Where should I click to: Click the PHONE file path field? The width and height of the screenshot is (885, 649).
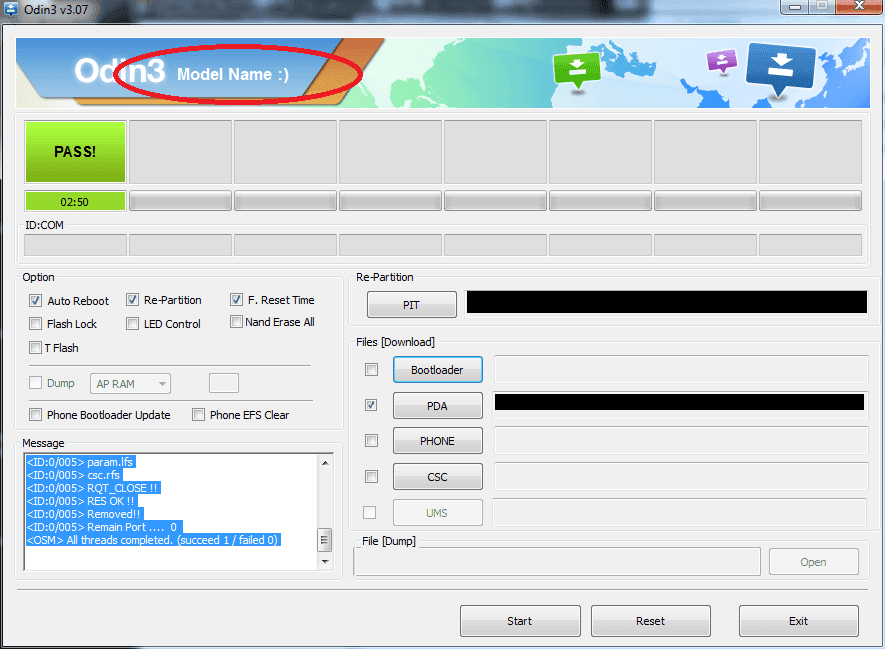[681, 440]
